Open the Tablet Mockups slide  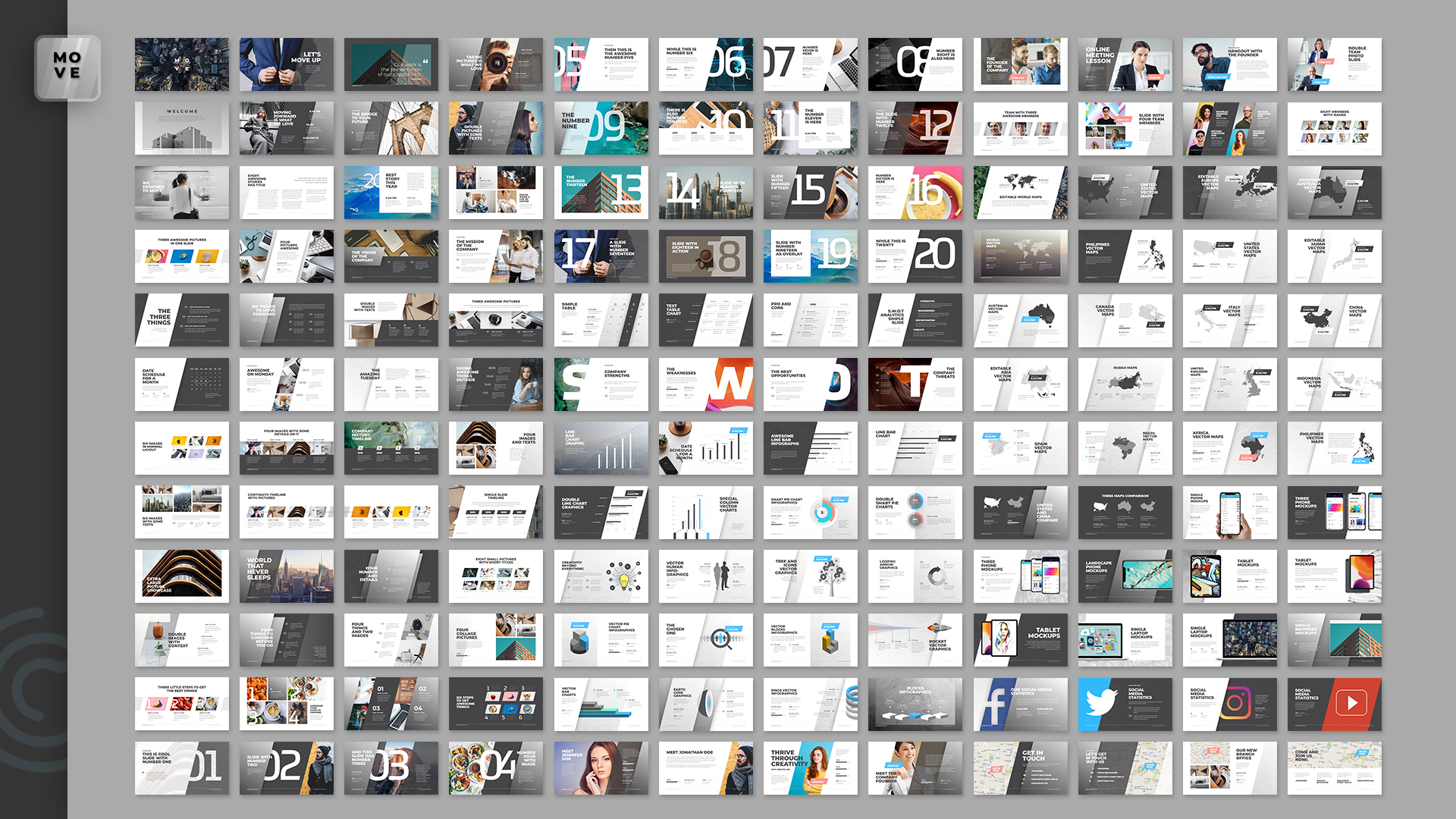1229,576
